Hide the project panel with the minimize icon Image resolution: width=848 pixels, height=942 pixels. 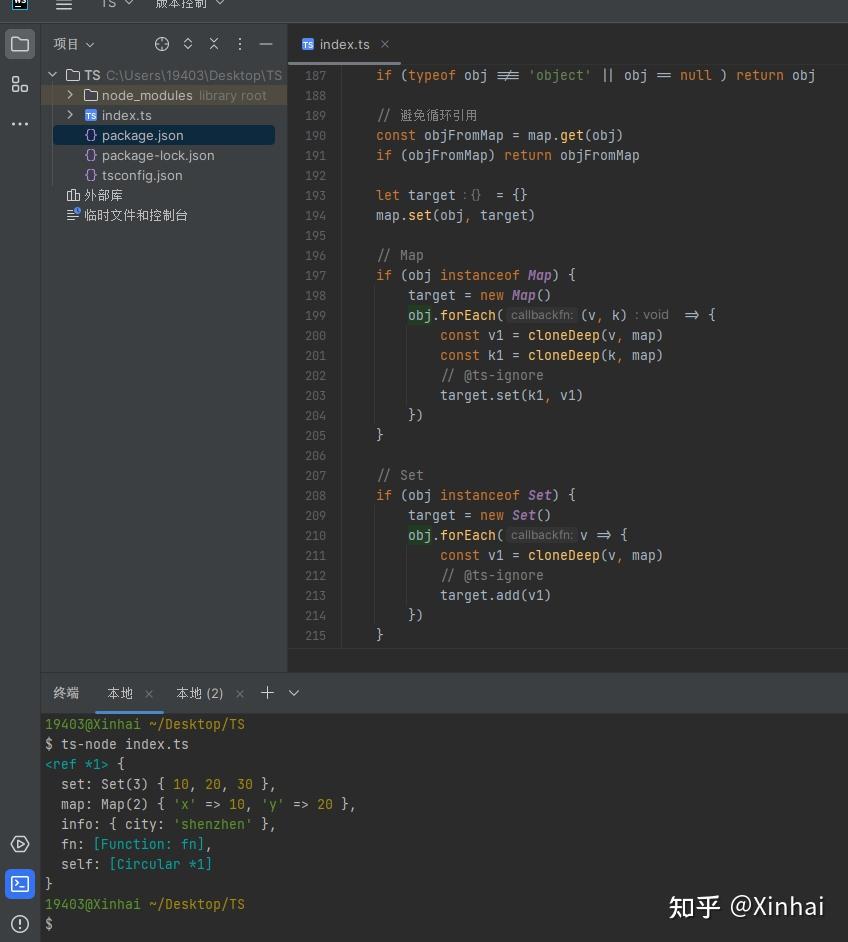point(266,44)
